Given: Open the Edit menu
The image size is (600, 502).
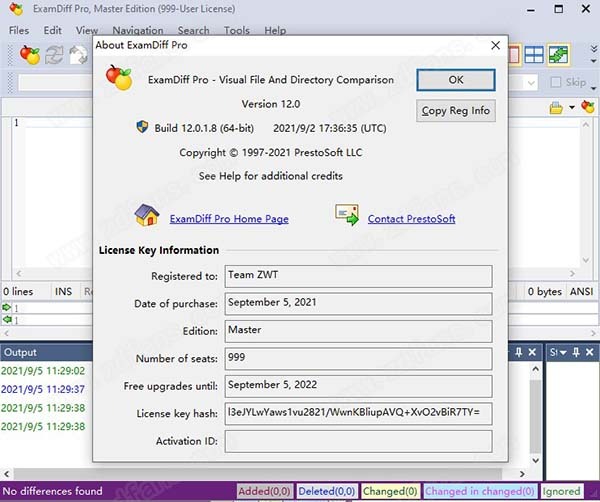Looking at the screenshot, I should point(52,30).
